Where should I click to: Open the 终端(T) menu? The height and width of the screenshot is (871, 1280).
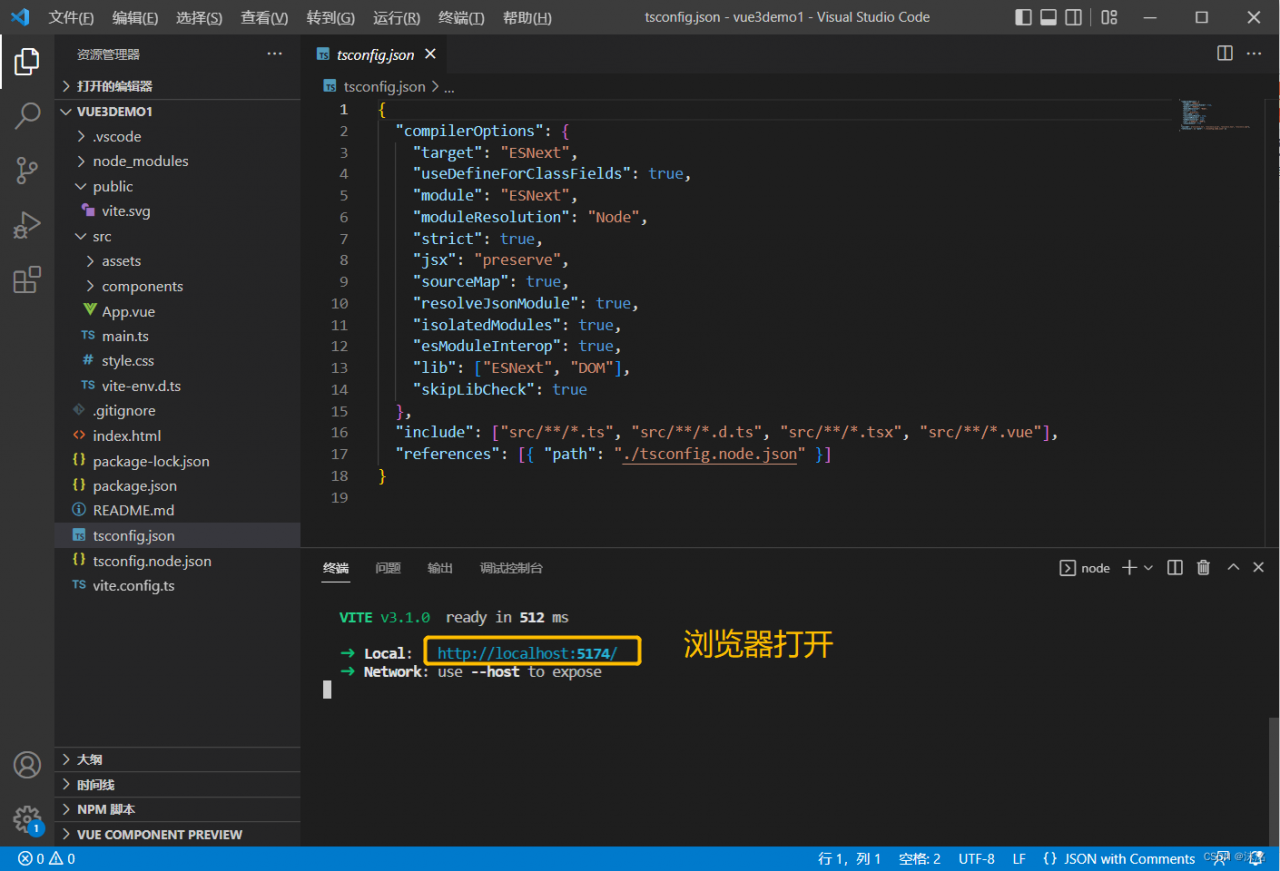tap(461, 18)
